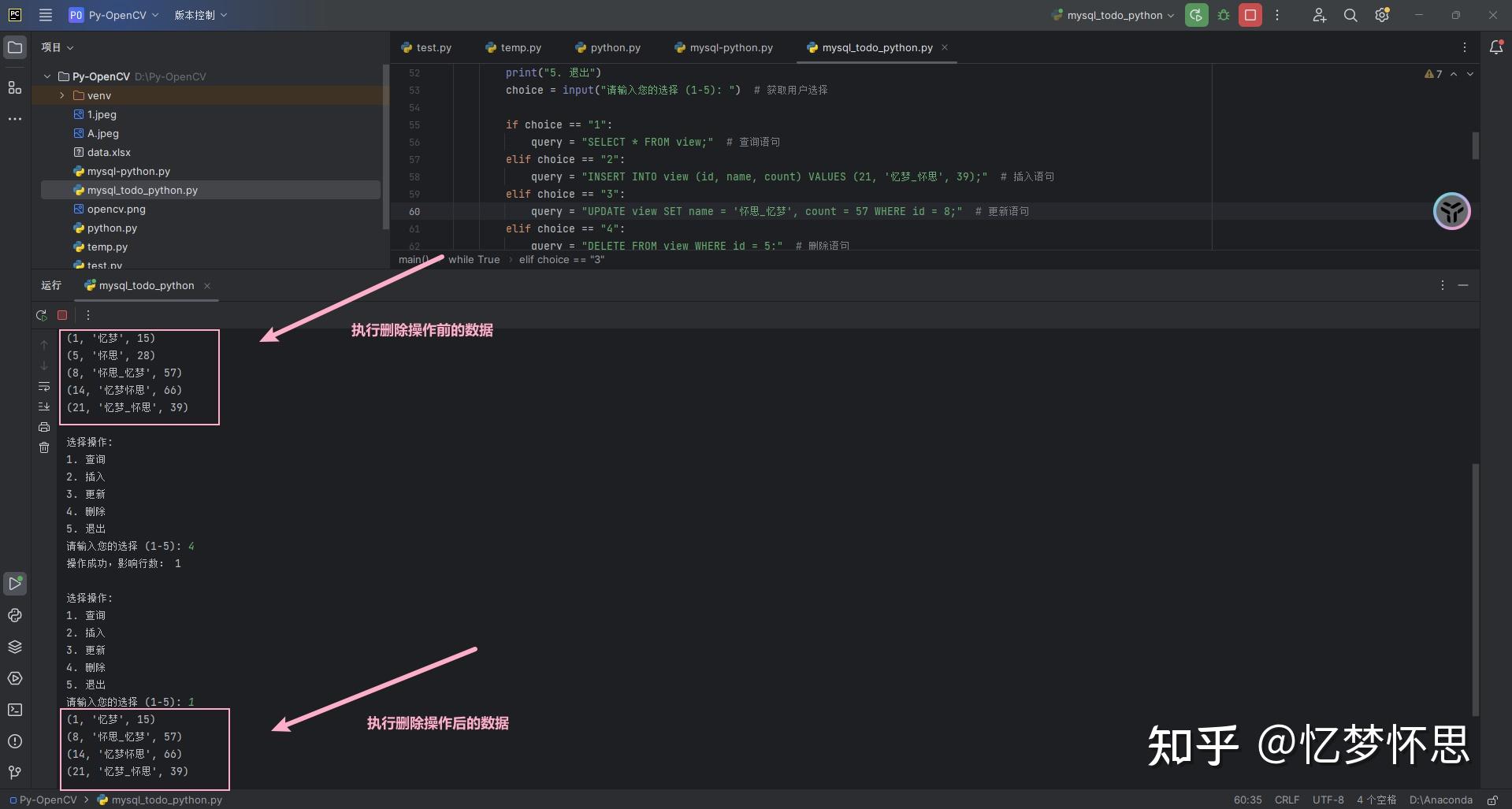The height and width of the screenshot is (809, 1512).
Task: Open the main menu hamburger
Action: point(45,15)
